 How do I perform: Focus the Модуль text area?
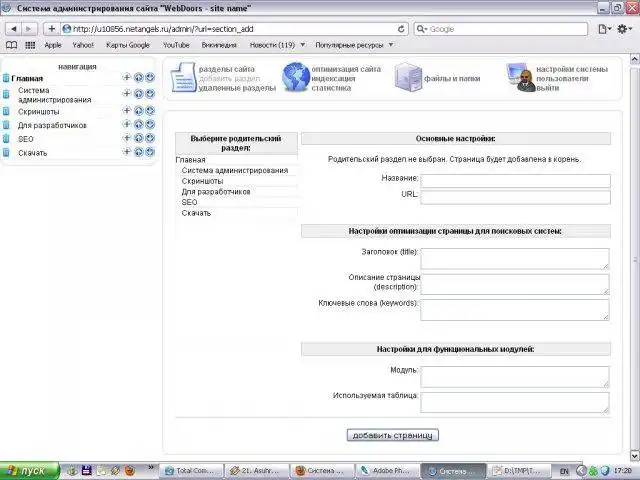click(515, 377)
